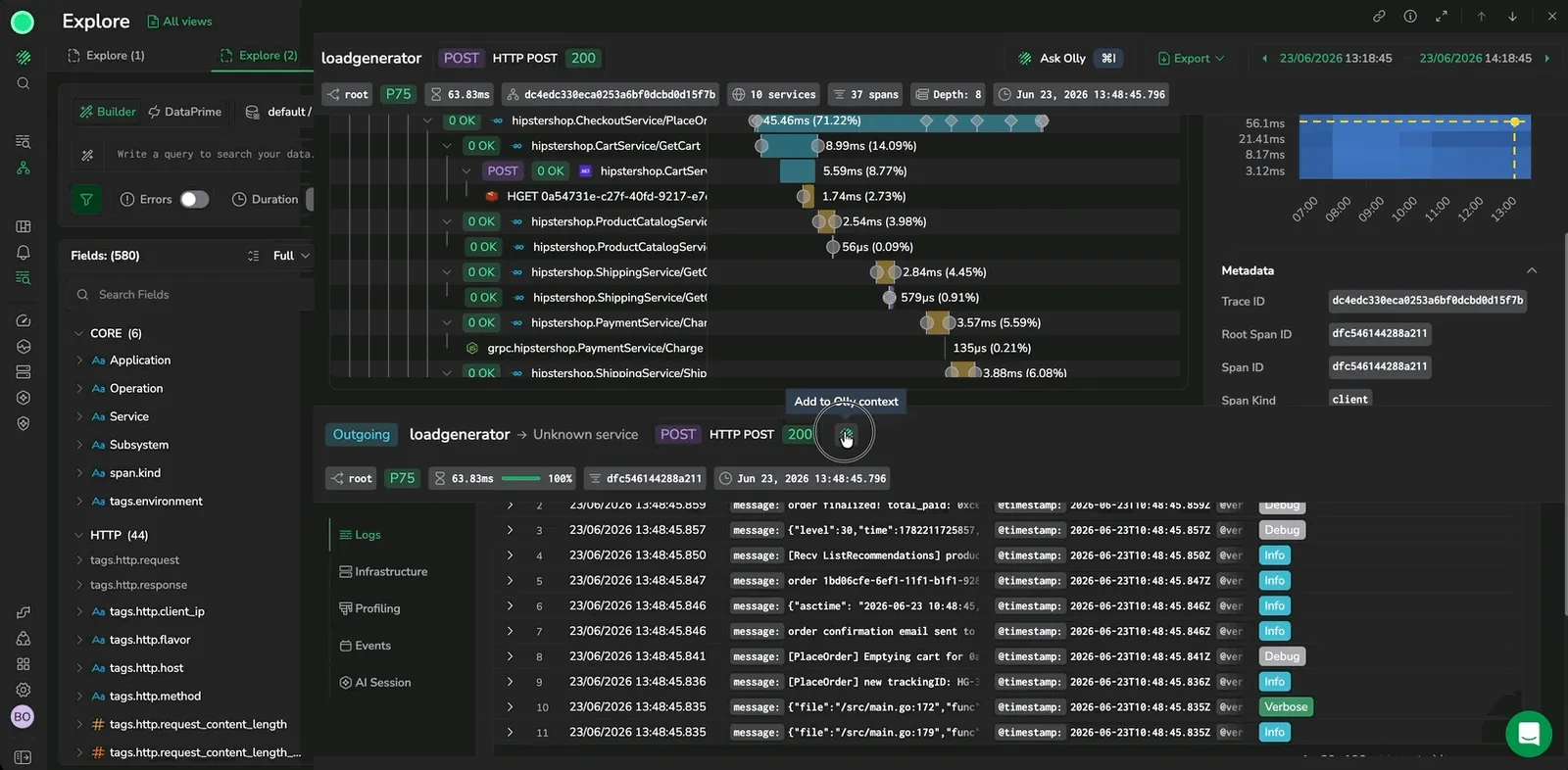Viewport: 1568px width, 770px height.
Task: Toggle the Errors switch
Action: (x=194, y=199)
